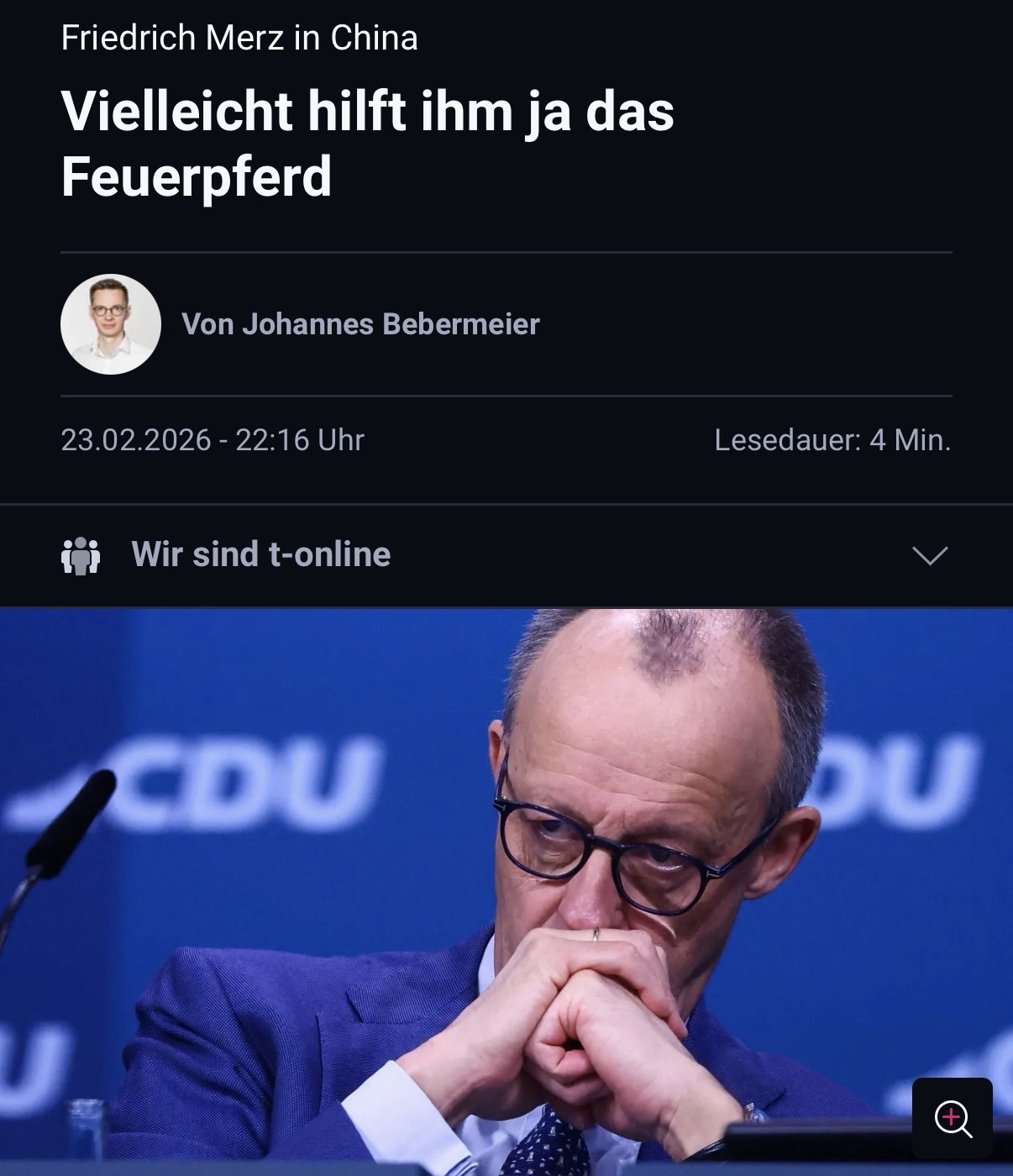Expand the Wir sind t-online chevron
The height and width of the screenshot is (1176, 1013).
(x=930, y=555)
